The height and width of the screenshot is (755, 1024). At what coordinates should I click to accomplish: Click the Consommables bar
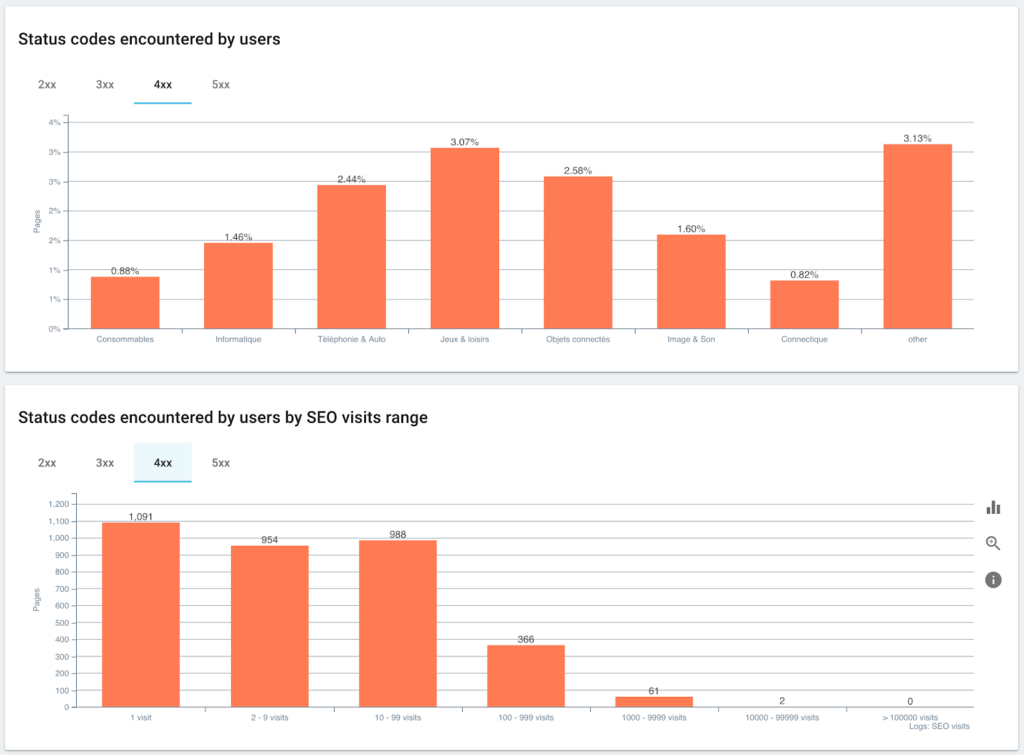pyautogui.click(x=125, y=302)
